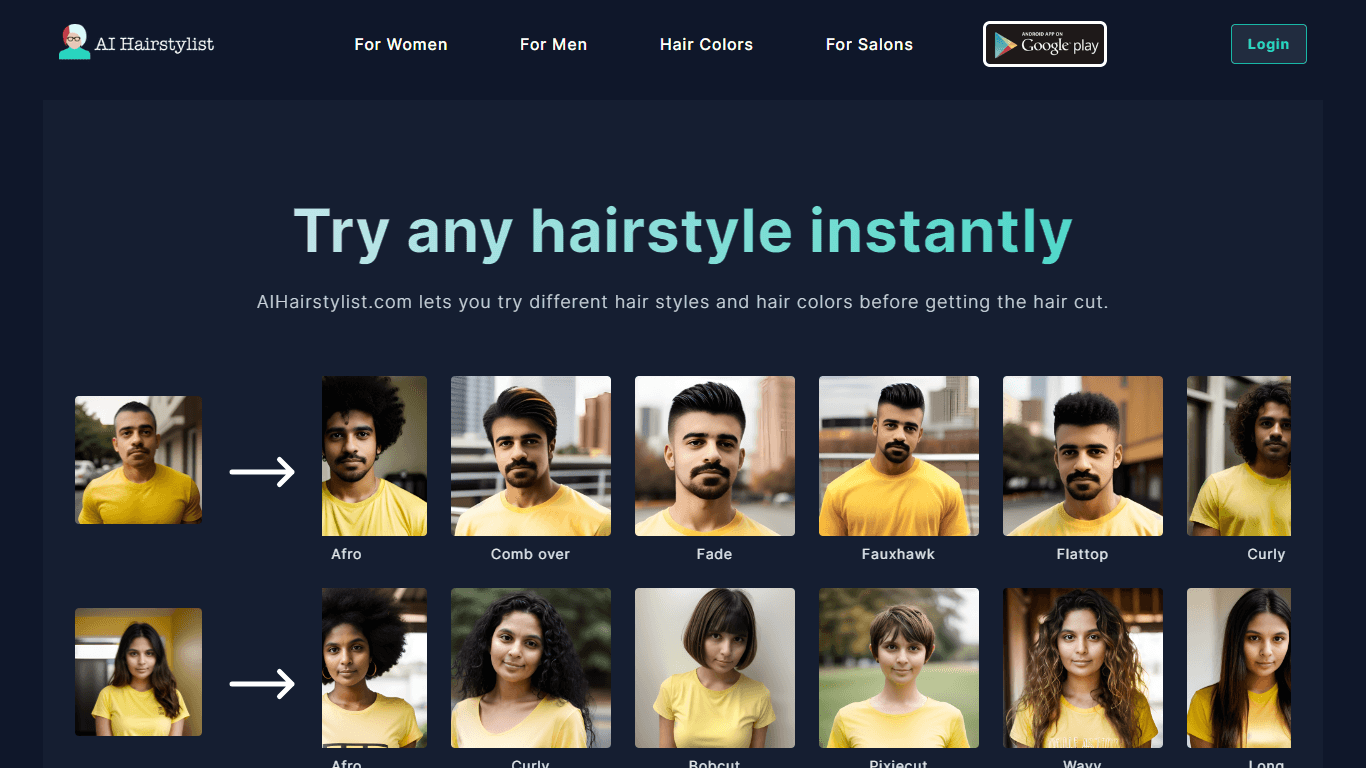Open the For Salons menu item

click(869, 44)
